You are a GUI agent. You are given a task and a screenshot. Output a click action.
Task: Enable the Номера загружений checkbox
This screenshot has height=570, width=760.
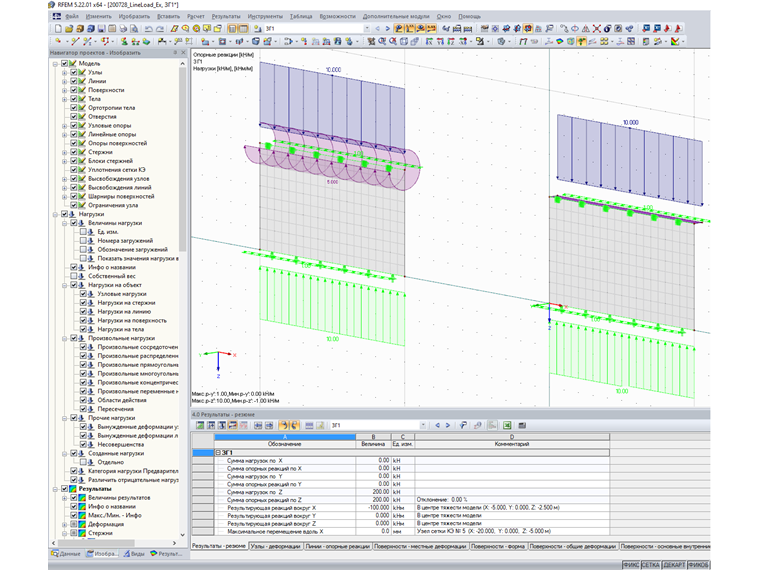point(83,240)
